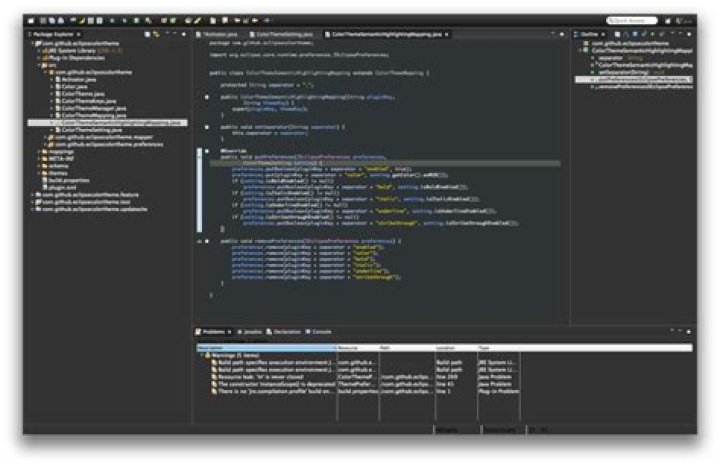The image size is (720, 466).
Task: Switch to the Java perspective button
Action: [683, 21]
